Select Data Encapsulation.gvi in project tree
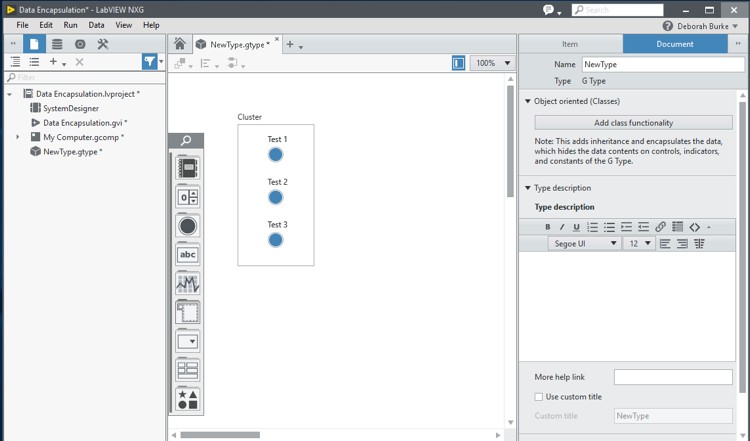This screenshot has height=441, width=750. 84,123
